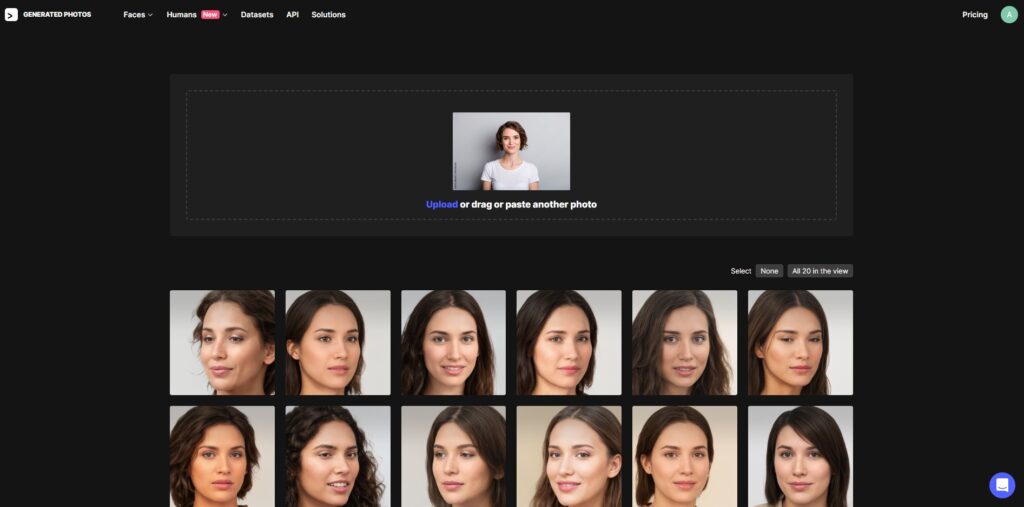Viewport: 1024px width, 507px height.
Task: Select the sixth face in the second row
Action: click(x=800, y=456)
